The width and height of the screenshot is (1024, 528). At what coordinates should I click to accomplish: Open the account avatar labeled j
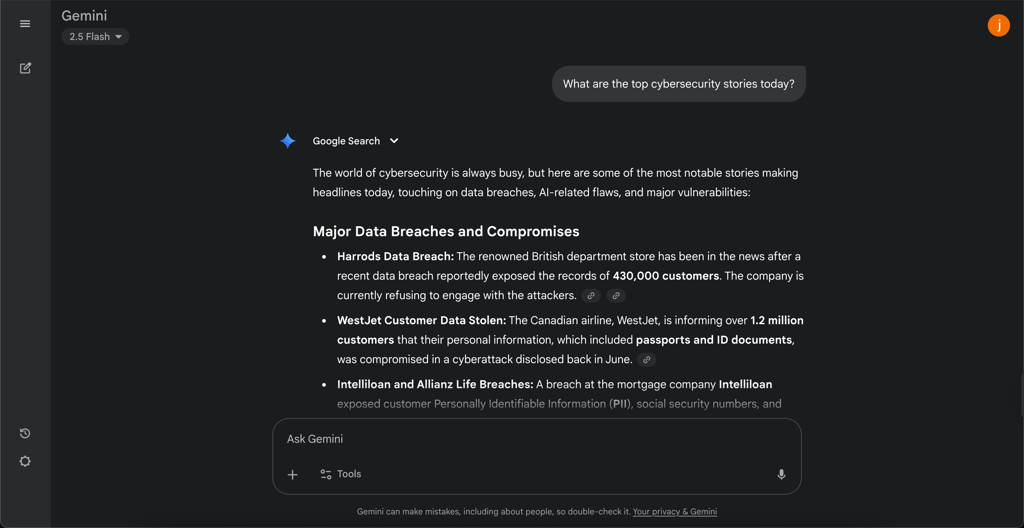pos(999,25)
